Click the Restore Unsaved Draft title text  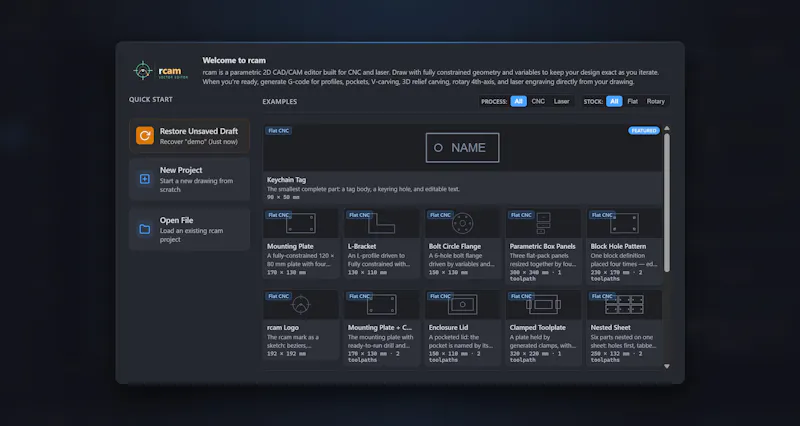pyautogui.click(x=199, y=131)
